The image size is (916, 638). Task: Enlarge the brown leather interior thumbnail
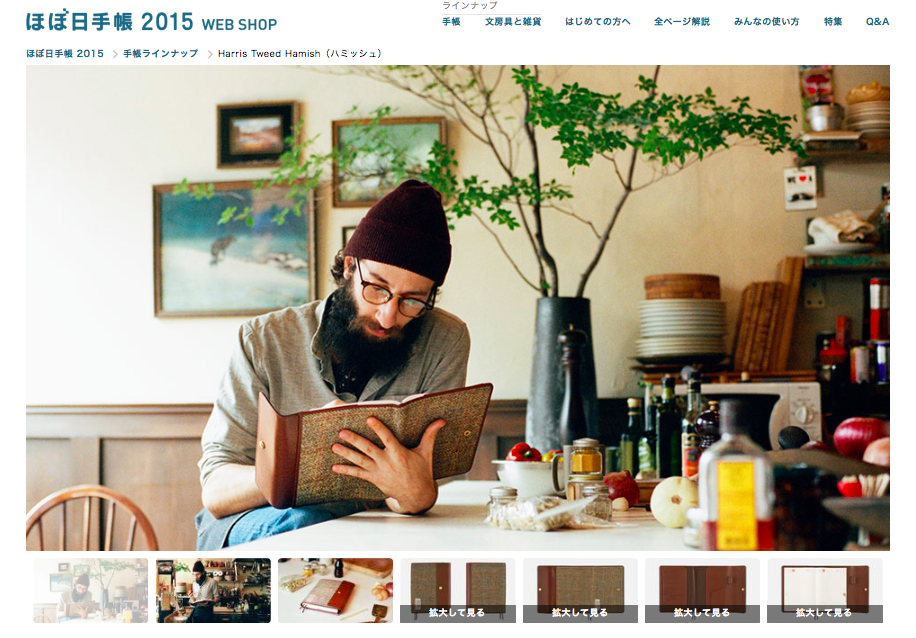point(702,591)
